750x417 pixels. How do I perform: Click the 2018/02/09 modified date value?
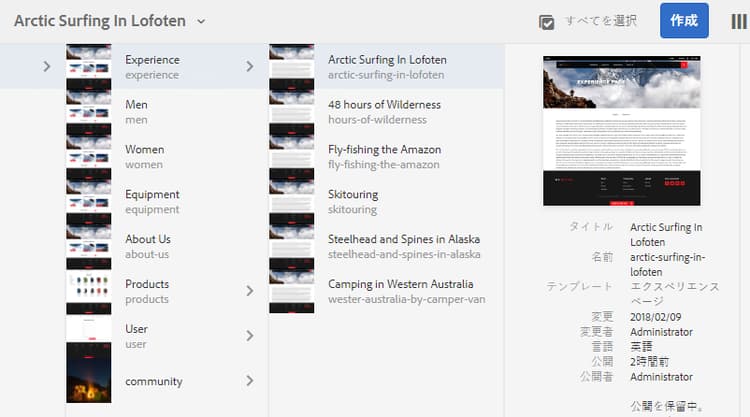(655, 317)
